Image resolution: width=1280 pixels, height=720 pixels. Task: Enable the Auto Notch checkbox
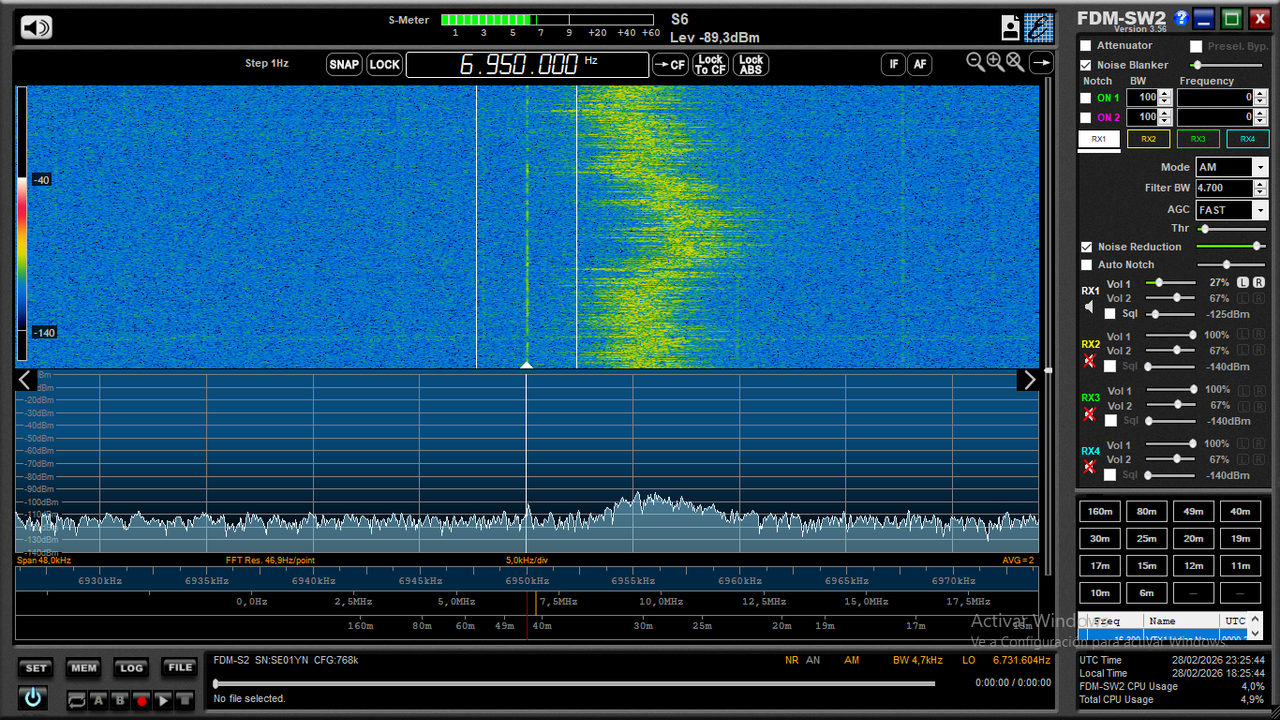[1086, 265]
